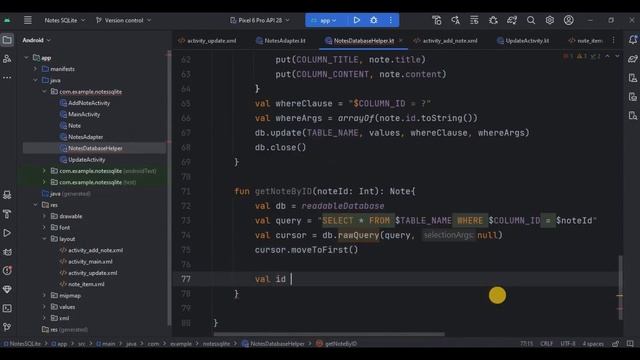Select UpdateActivity in project tree
Image resolution: width=640 pixels, height=360 pixels.
(82, 160)
